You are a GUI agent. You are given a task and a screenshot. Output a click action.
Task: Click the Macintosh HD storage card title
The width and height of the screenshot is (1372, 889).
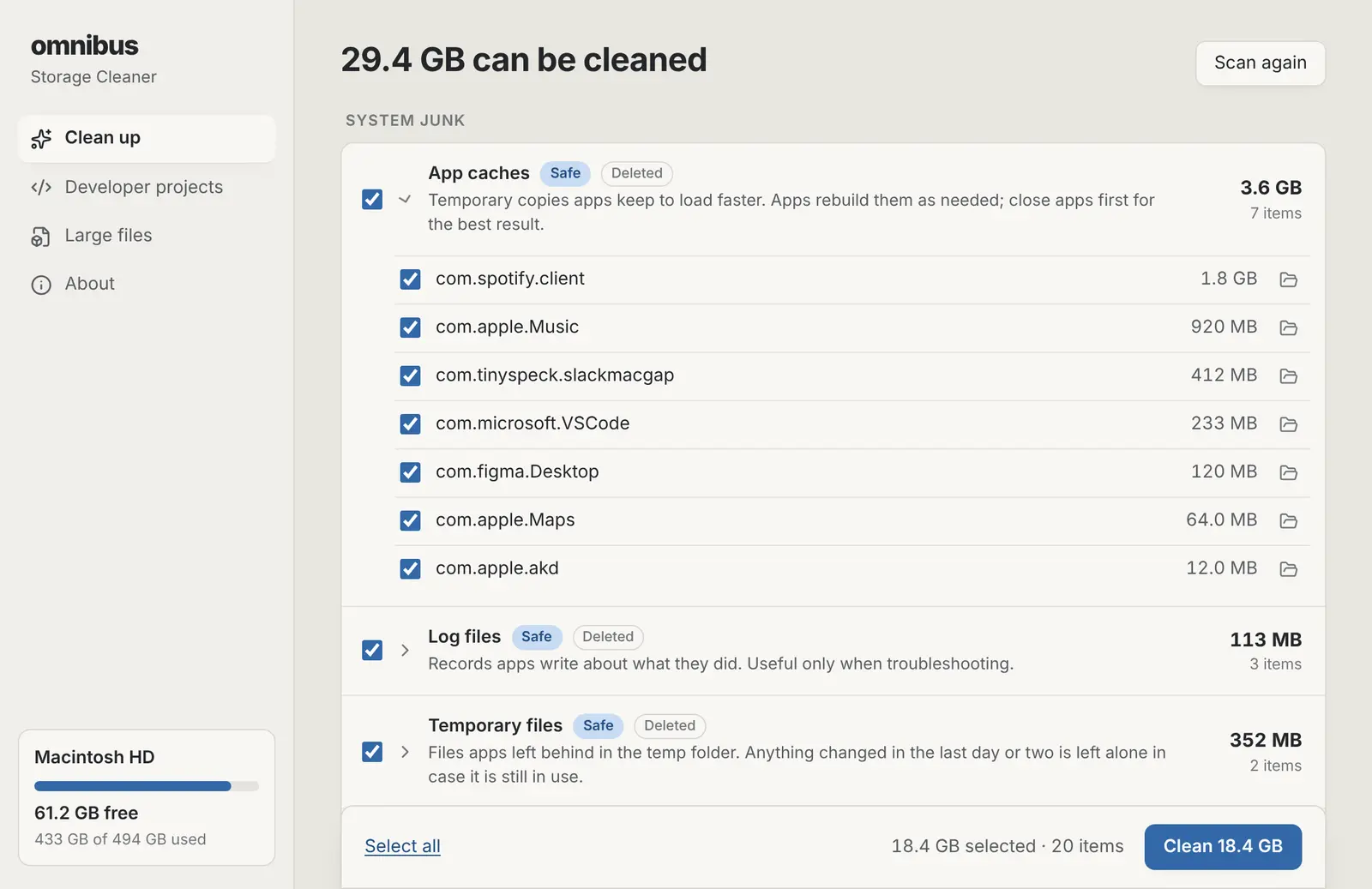(x=94, y=757)
